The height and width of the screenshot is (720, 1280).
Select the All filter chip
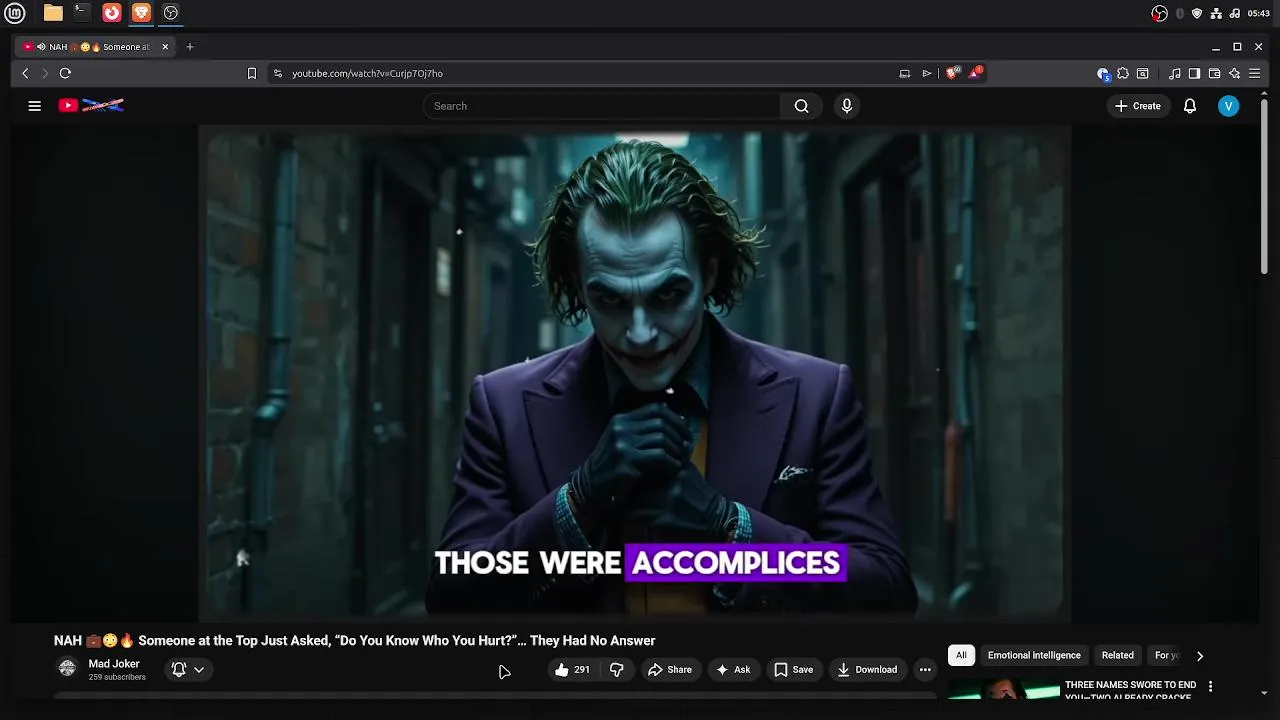coord(961,655)
